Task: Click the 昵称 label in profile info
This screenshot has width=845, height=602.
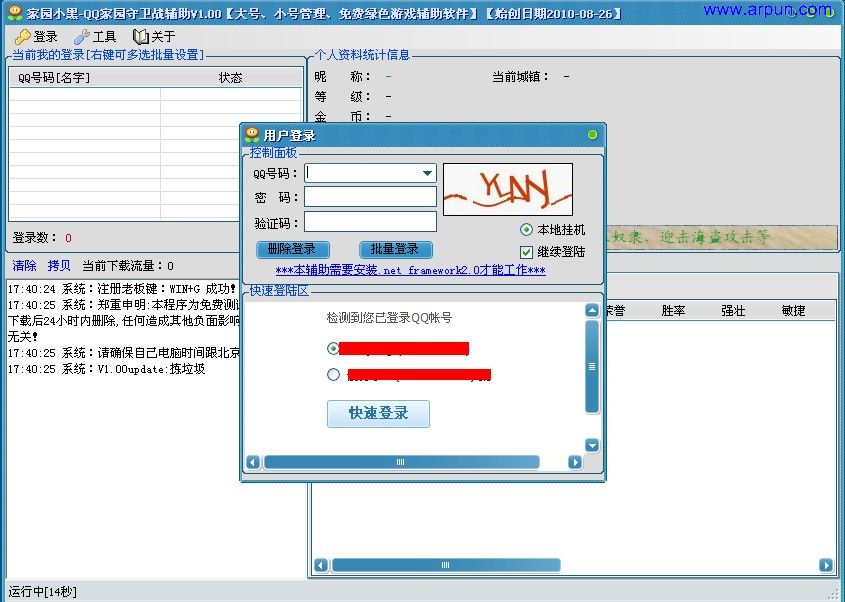Action: tap(343, 77)
